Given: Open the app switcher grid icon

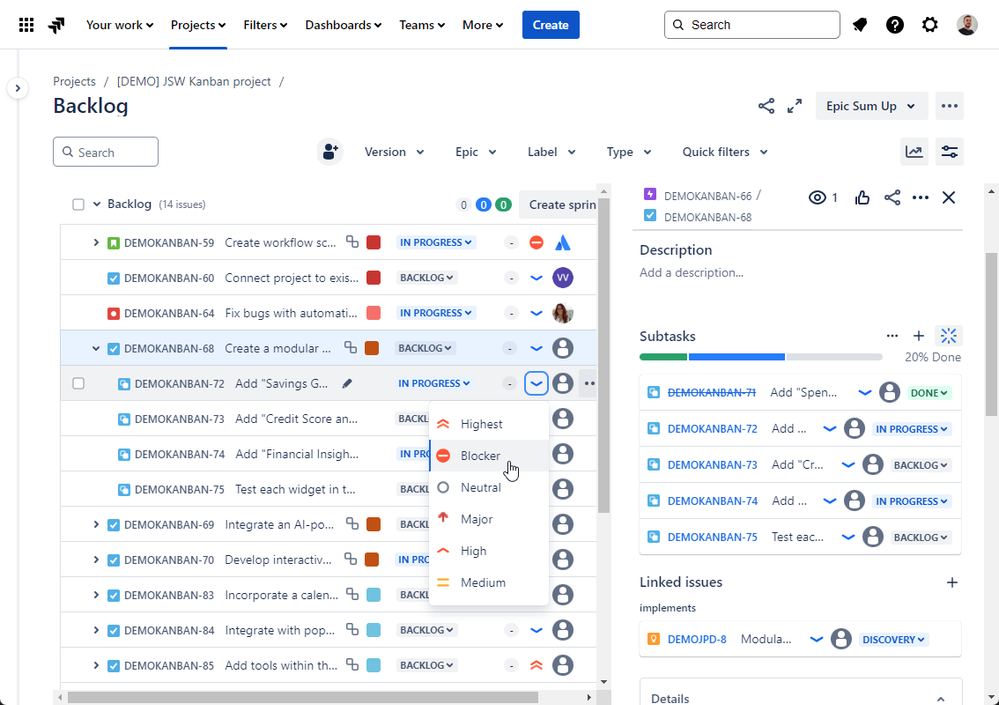Looking at the screenshot, I should (26, 25).
